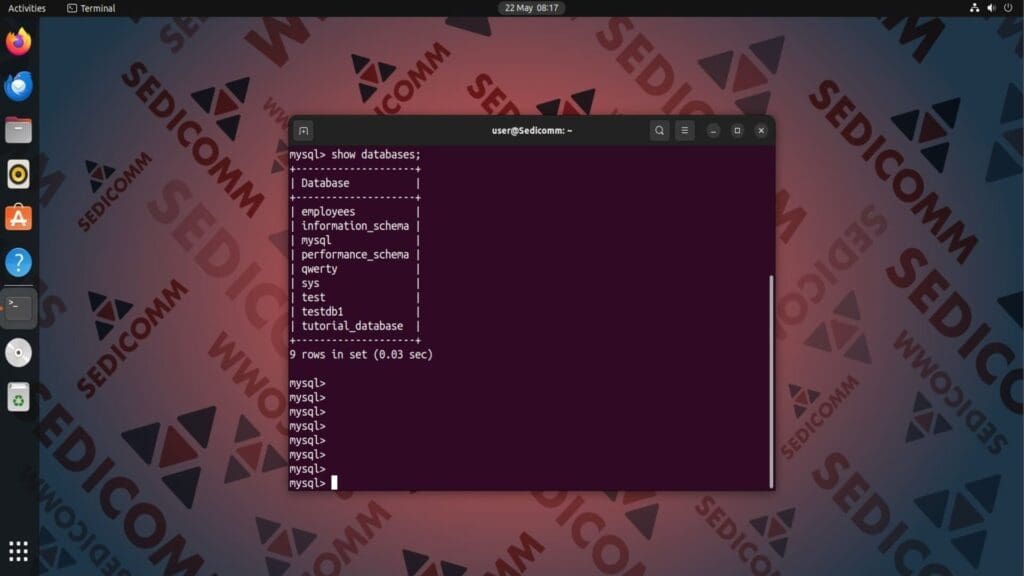Open the terminal hamburger menu
The width and height of the screenshot is (1024, 576).
pyautogui.click(x=684, y=130)
